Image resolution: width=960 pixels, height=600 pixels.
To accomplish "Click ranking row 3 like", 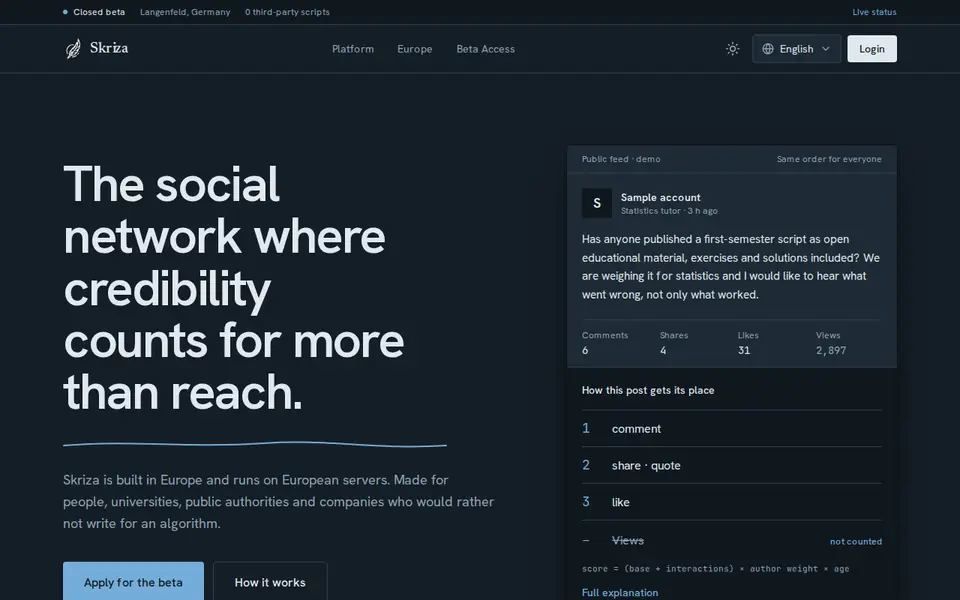I will 732,502.
